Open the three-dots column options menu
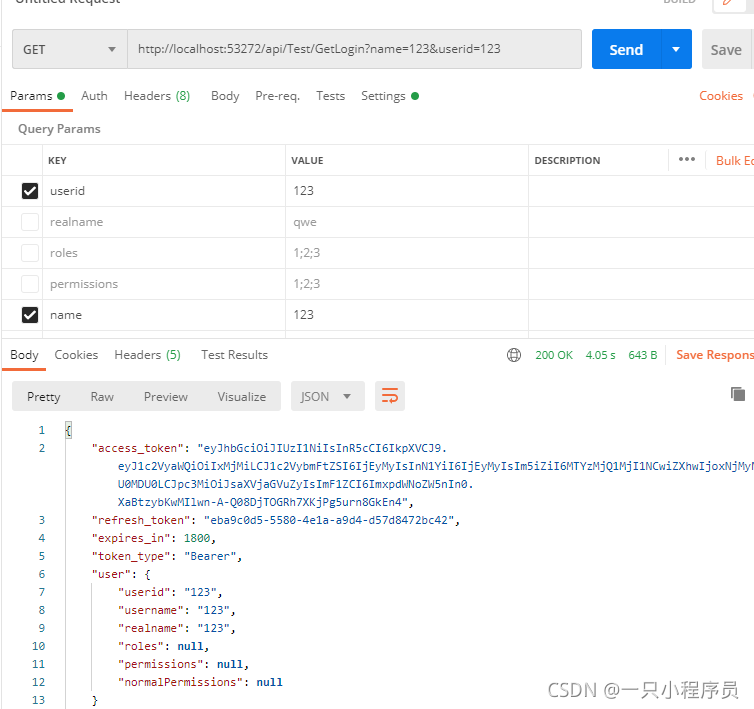The image size is (754, 709). tap(687, 160)
